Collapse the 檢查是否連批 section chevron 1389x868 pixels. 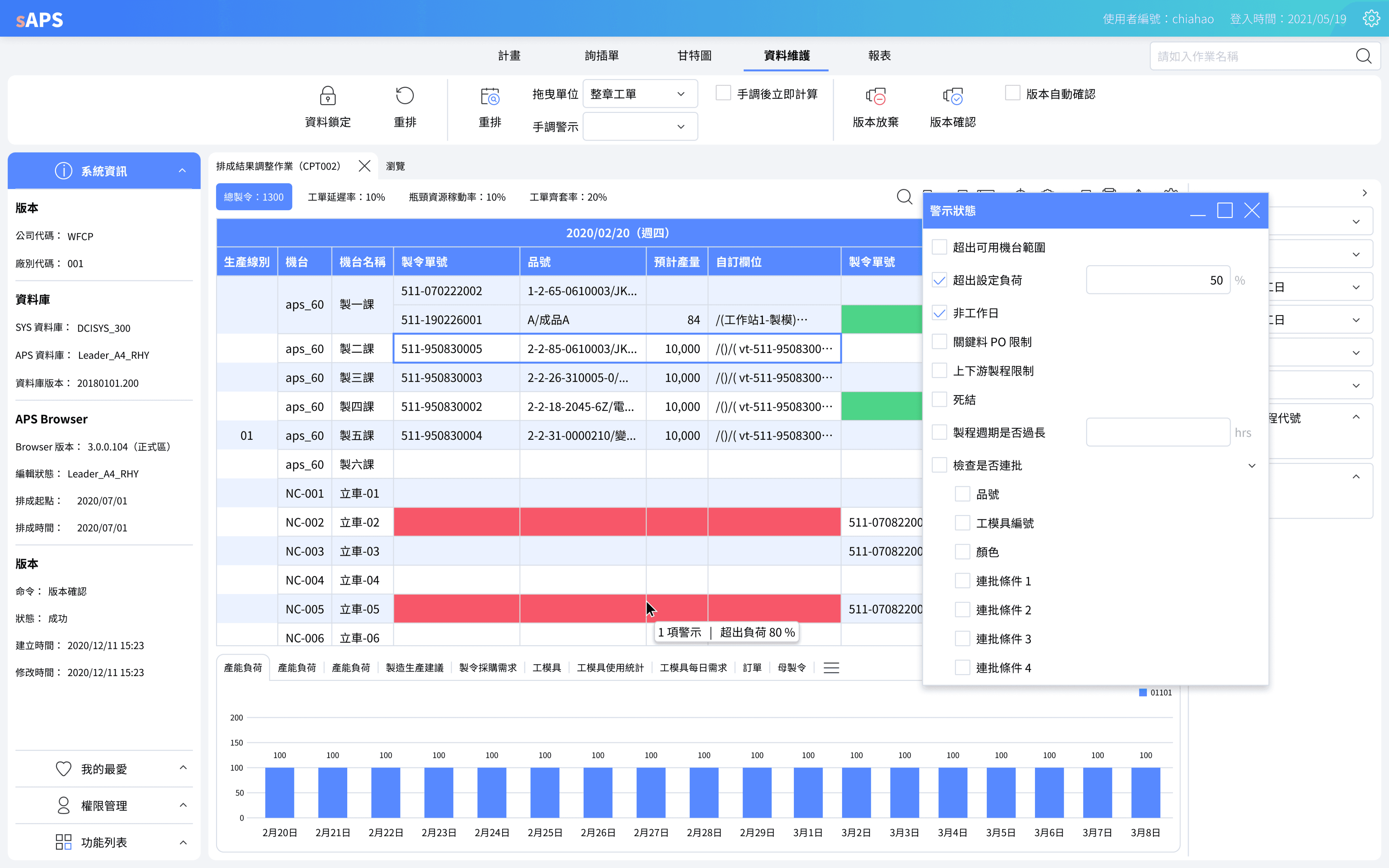coord(1252,466)
